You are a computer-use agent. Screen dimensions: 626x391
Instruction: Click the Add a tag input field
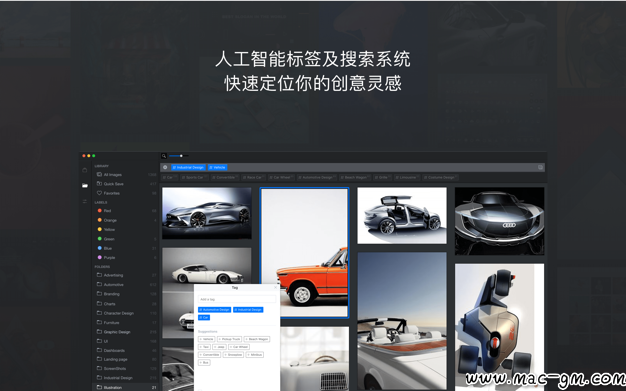pyautogui.click(x=237, y=299)
